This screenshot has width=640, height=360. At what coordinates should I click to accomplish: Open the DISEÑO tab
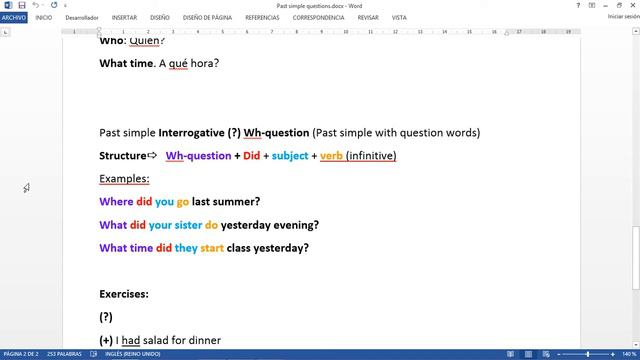[x=160, y=18]
